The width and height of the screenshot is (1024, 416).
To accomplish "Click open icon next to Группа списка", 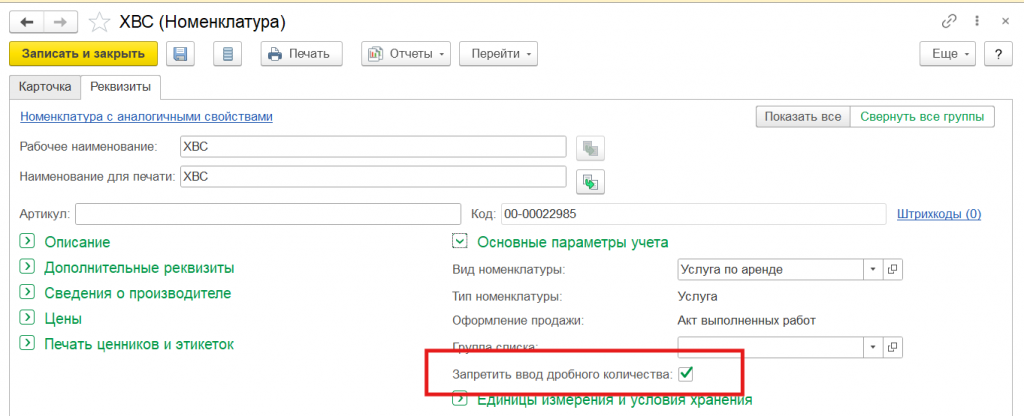I will coord(893,346).
